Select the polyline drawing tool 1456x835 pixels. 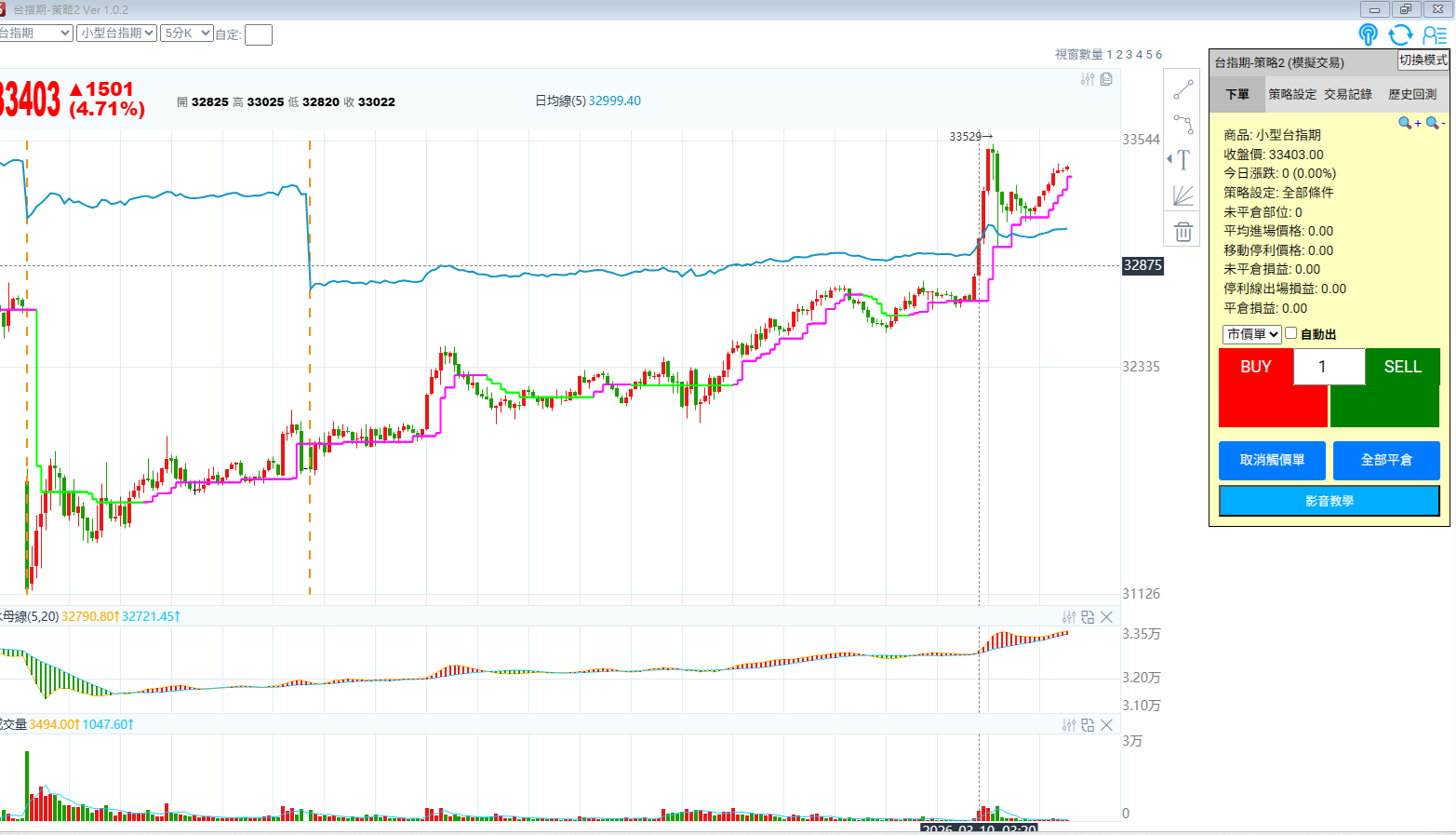coord(1182,125)
